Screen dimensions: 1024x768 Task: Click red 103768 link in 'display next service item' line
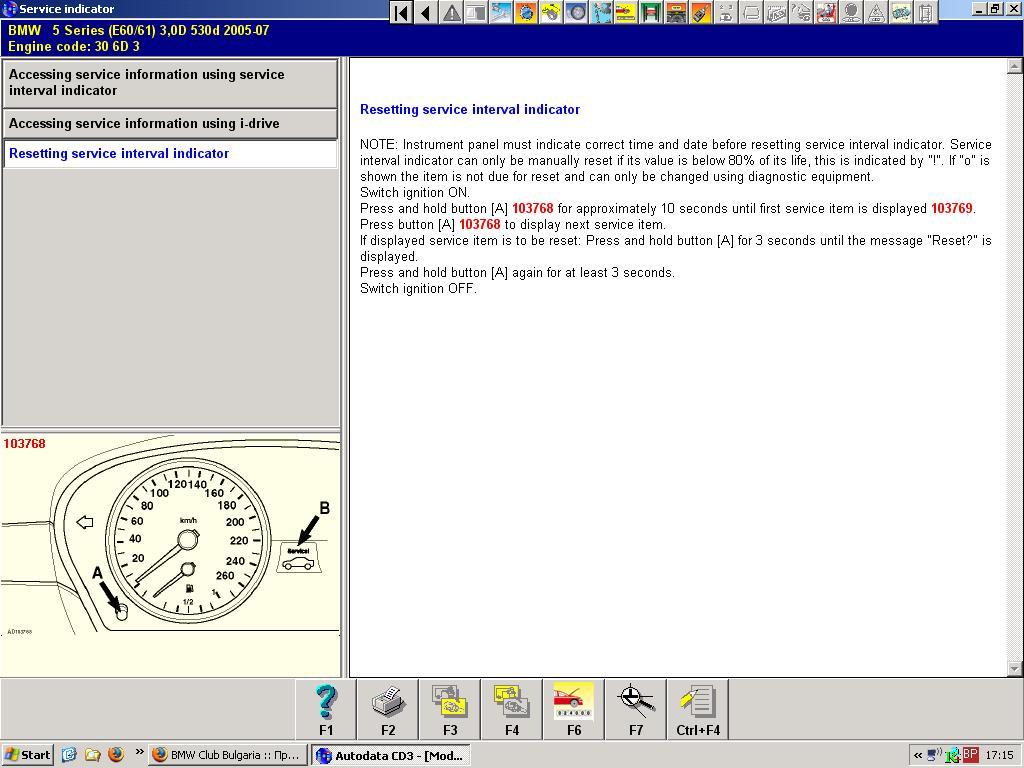pos(479,224)
